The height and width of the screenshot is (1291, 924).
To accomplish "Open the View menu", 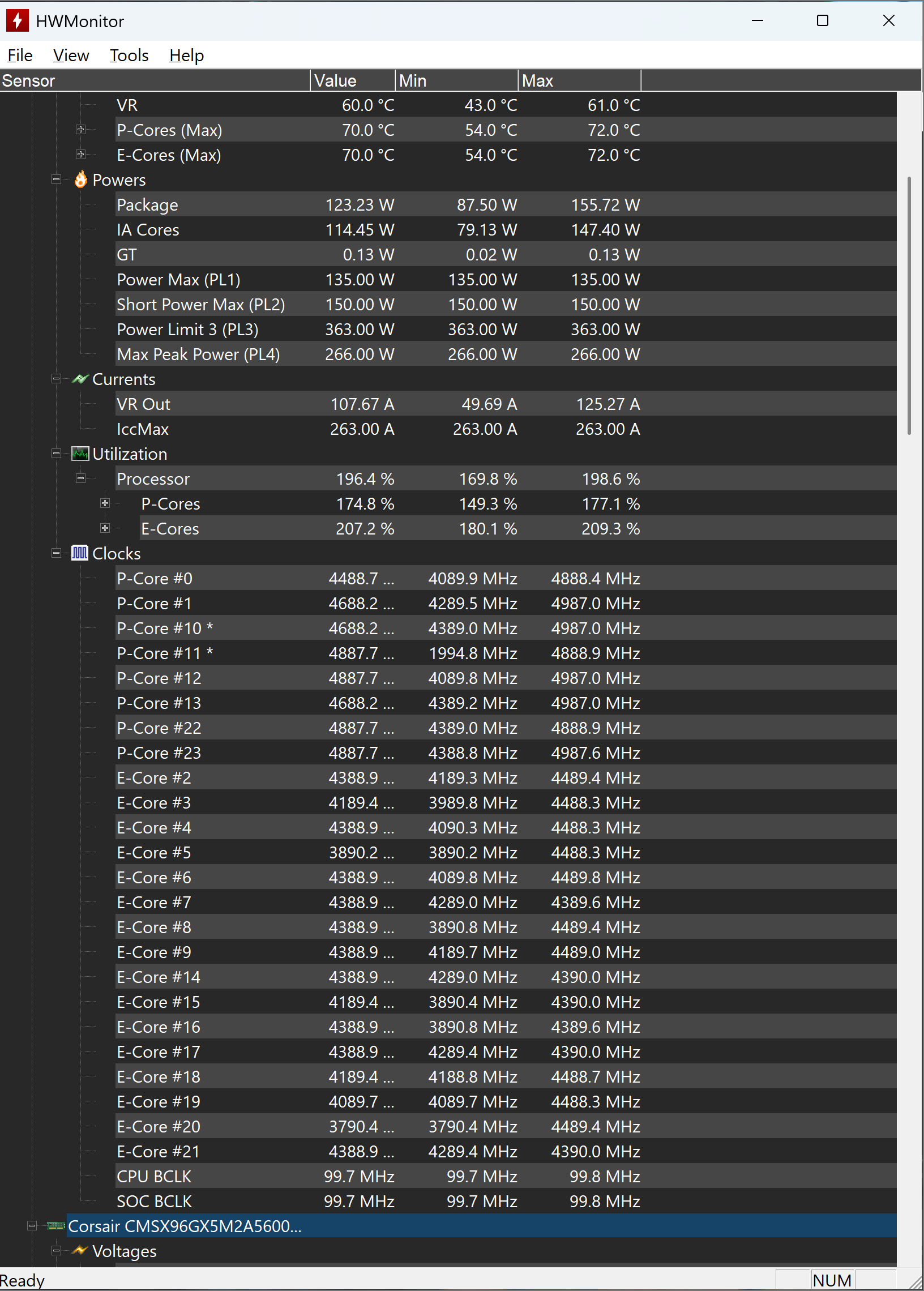I will (71, 55).
